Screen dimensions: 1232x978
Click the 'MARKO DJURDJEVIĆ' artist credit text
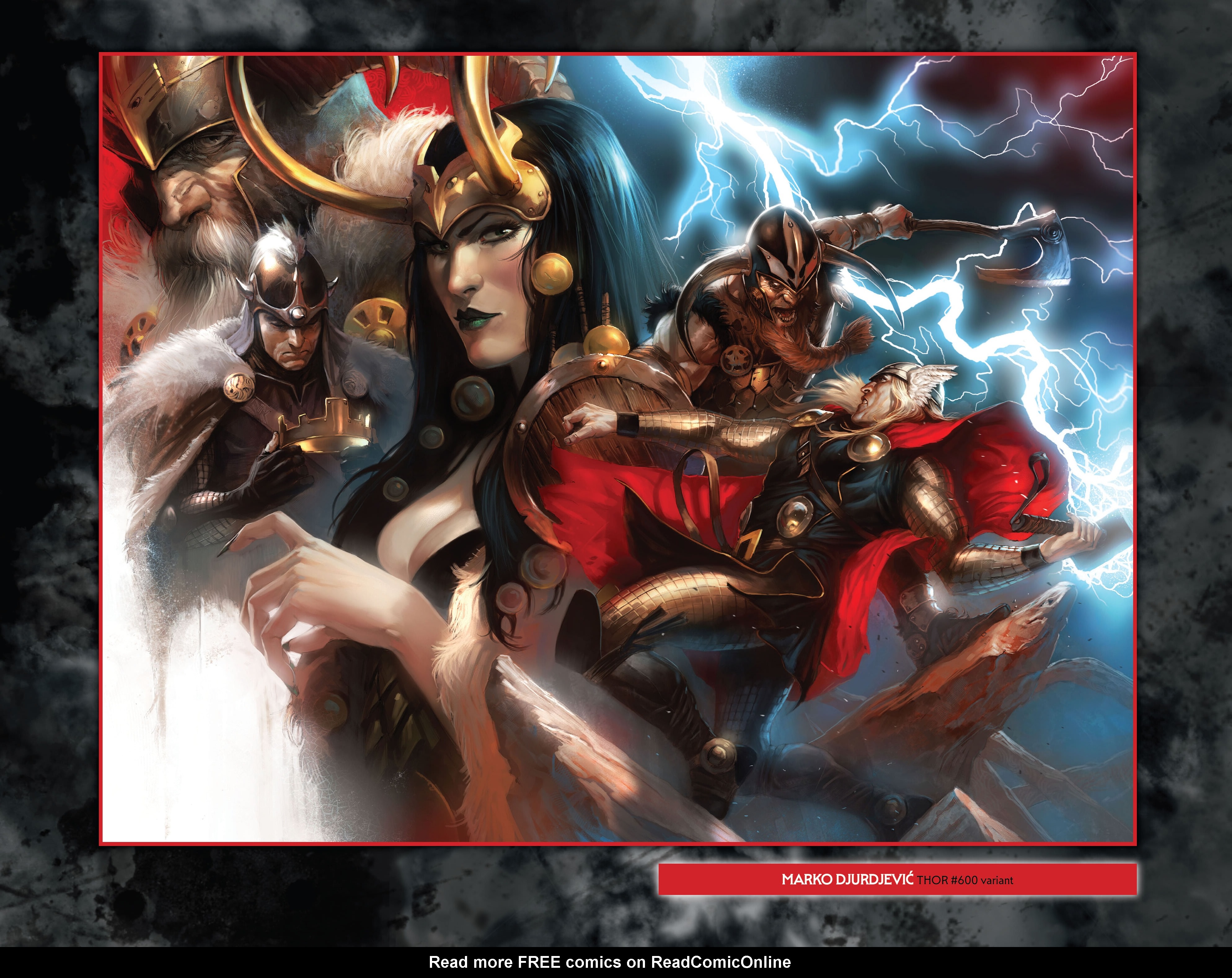847,879
